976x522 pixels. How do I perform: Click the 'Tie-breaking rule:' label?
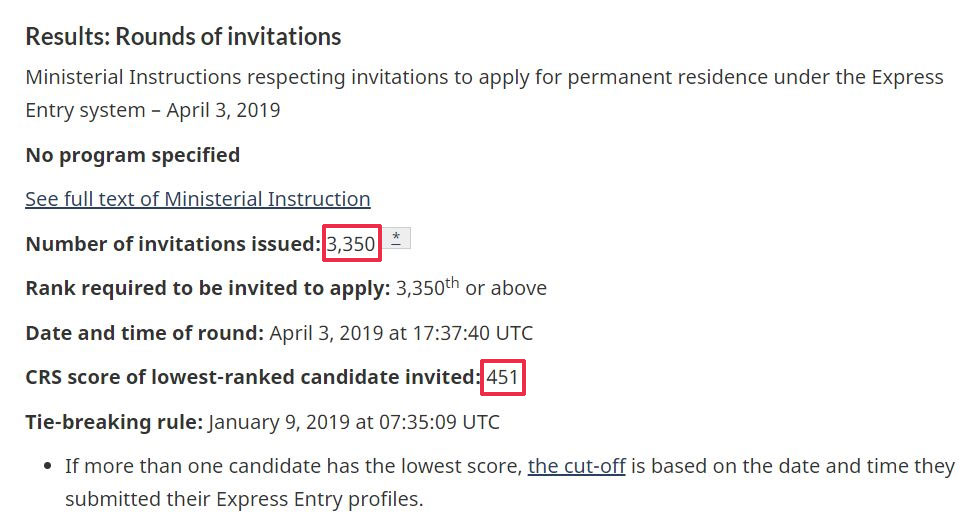[113, 422]
